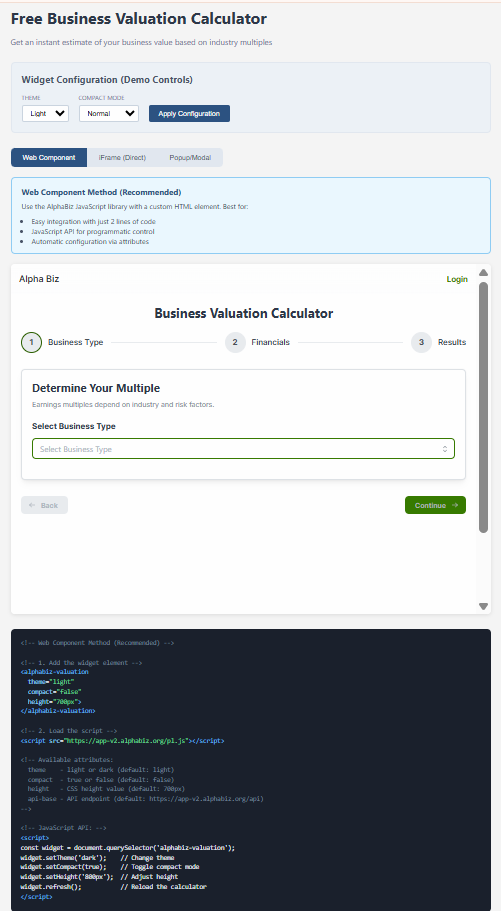Switch to the Web Component tab
This screenshot has height=911, width=501.
(x=49, y=157)
